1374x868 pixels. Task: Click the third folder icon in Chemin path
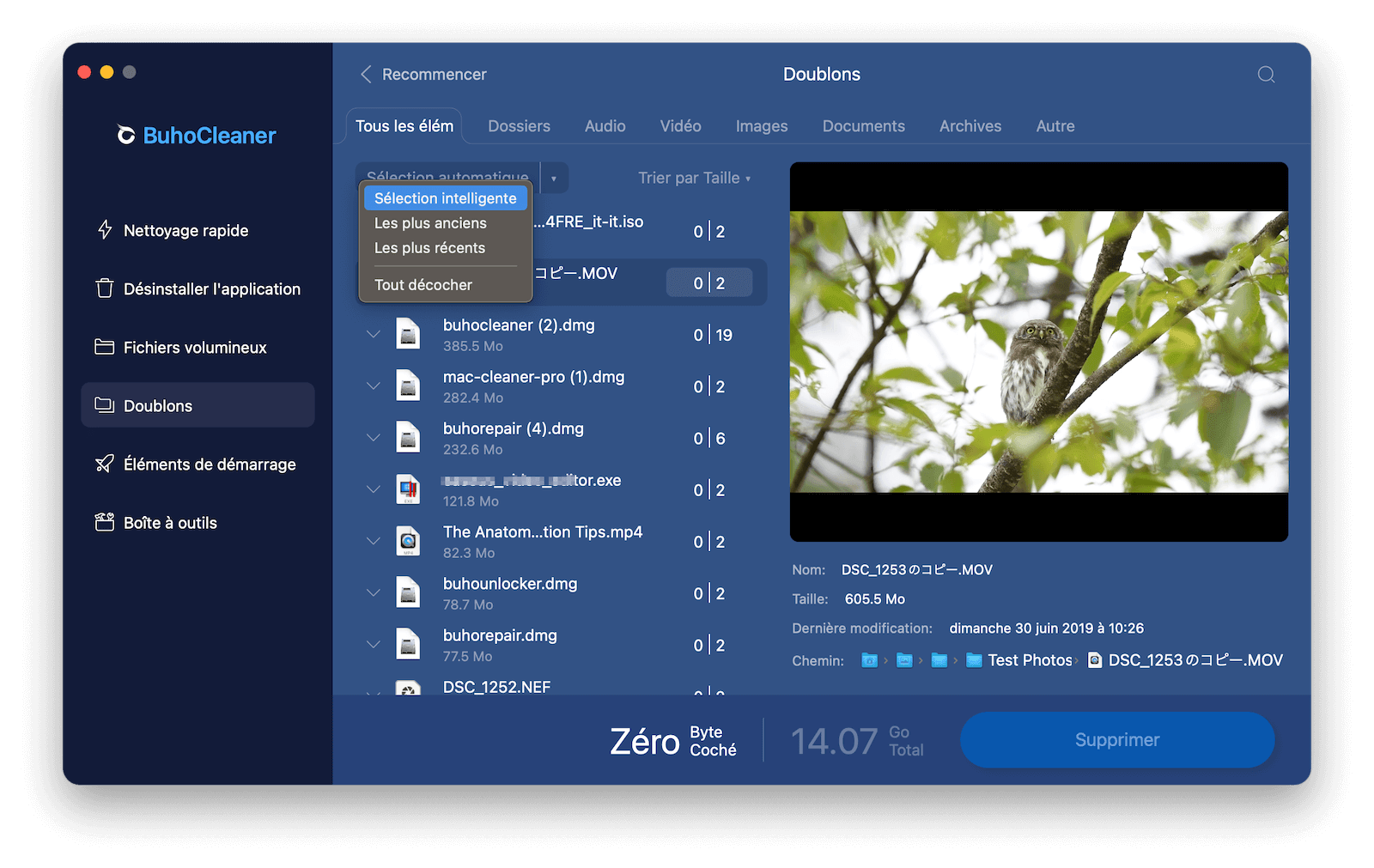(939, 660)
